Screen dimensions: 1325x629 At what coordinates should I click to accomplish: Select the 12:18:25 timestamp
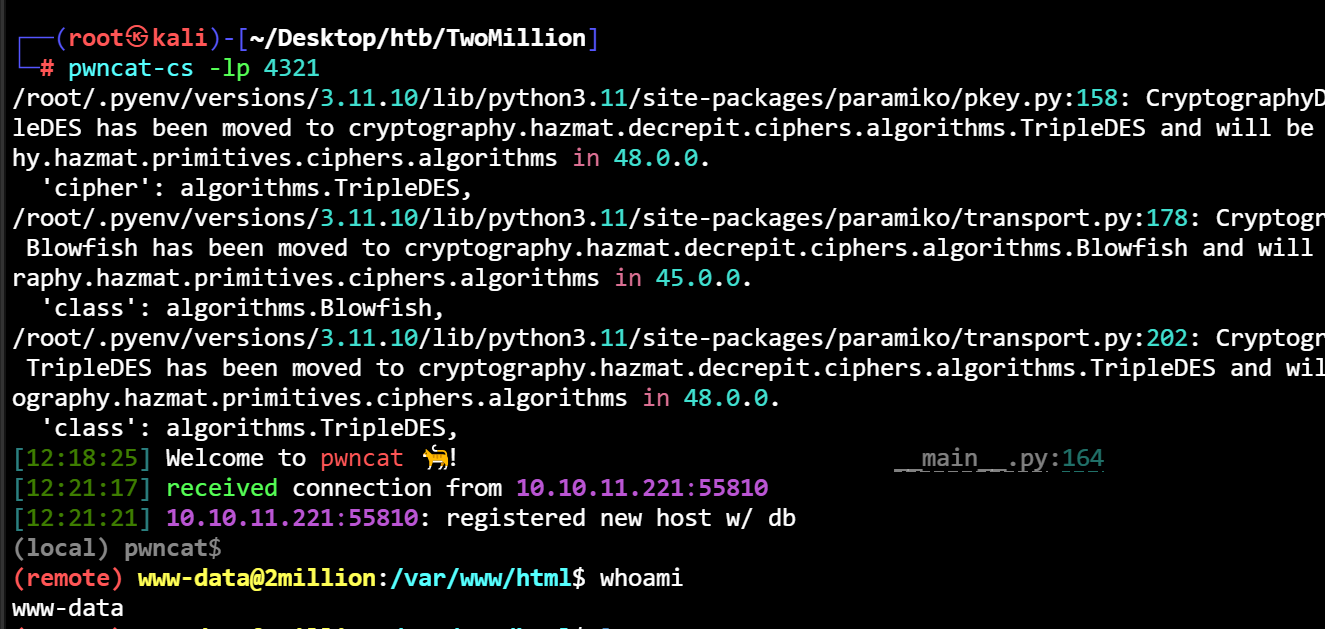point(82,459)
